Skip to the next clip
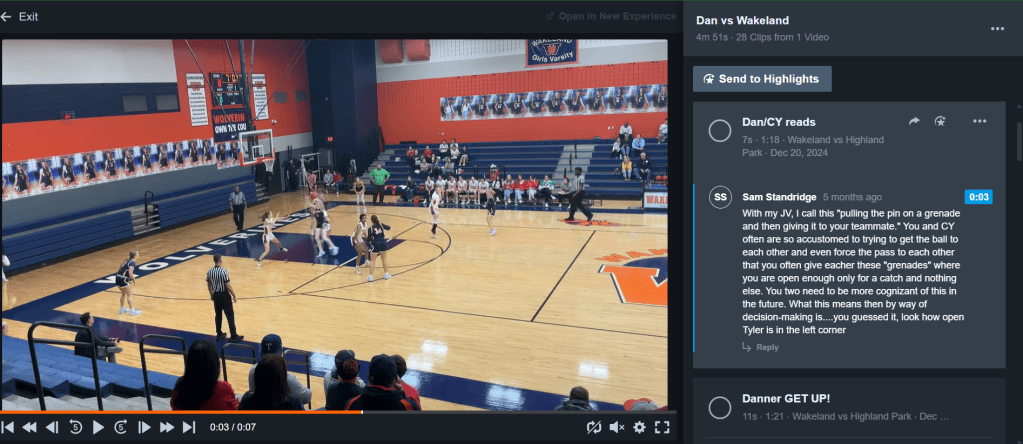 (188, 427)
